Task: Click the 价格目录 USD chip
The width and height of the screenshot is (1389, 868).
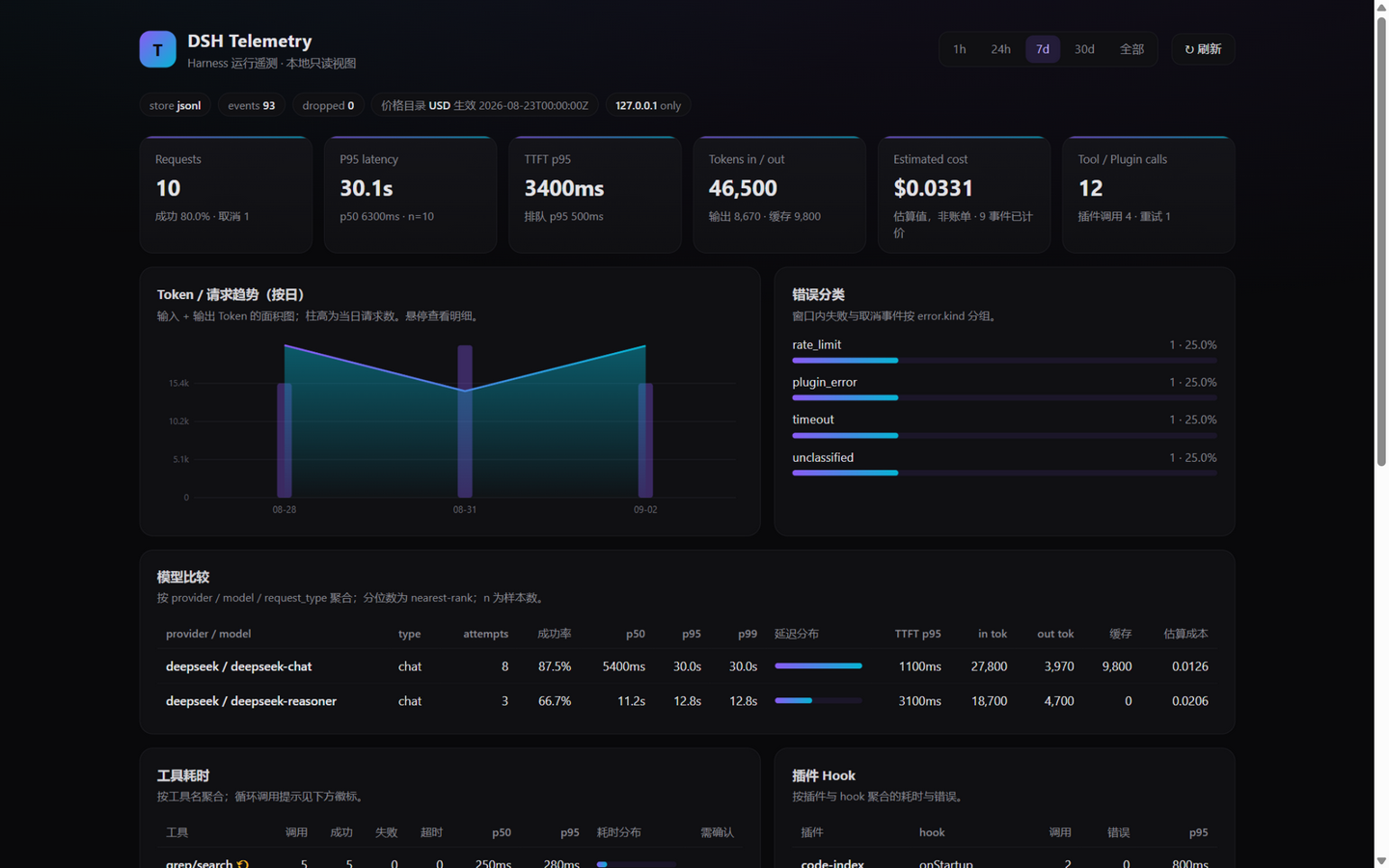Action: 484,105
